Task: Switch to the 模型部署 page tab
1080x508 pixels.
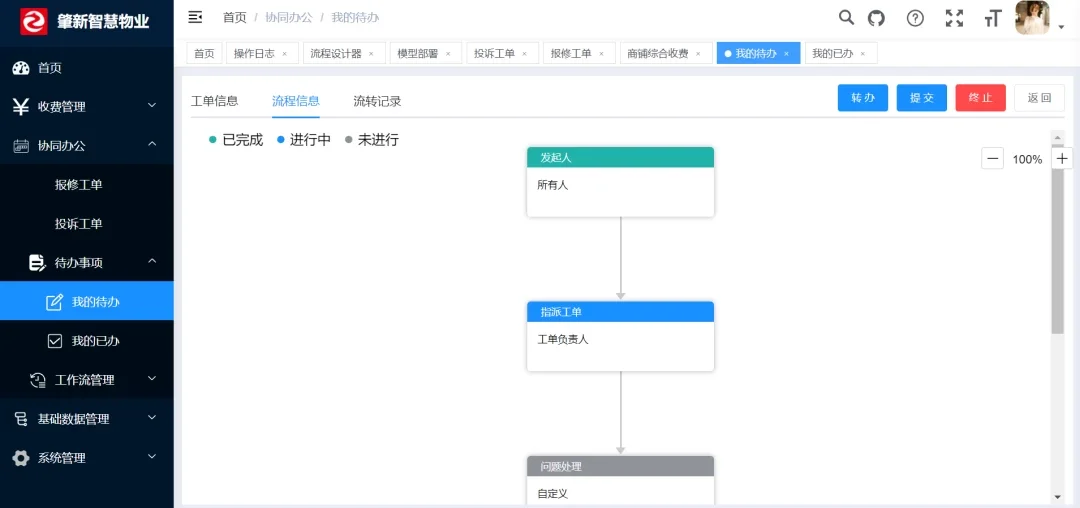Action: click(424, 53)
